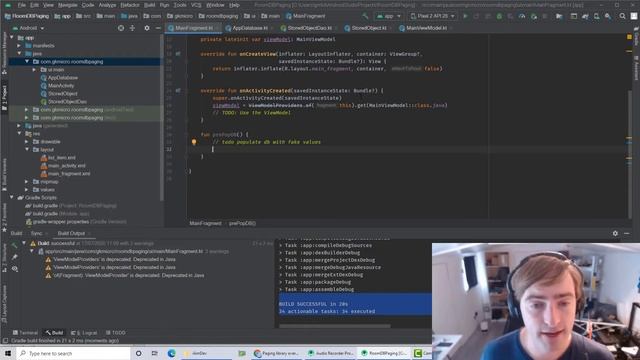Image resolution: width=640 pixels, height=360 pixels.
Task: Click RoomDBPaging breadcrumb in navigation bar
Action: tap(27, 16)
